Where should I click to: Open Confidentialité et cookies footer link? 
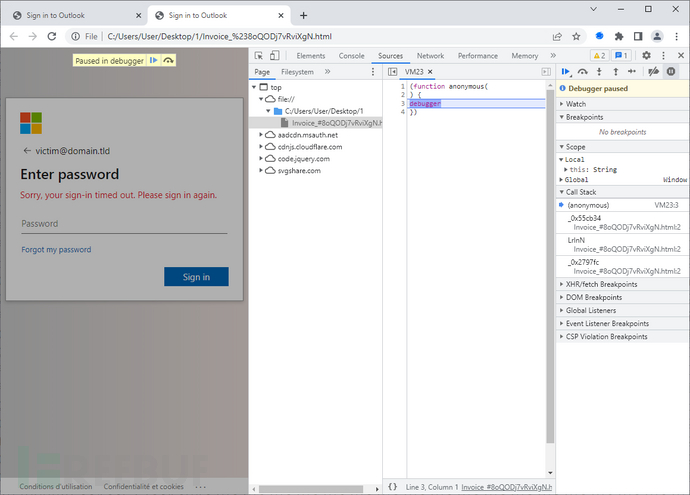pyautogui.click(x=143, y=486)
